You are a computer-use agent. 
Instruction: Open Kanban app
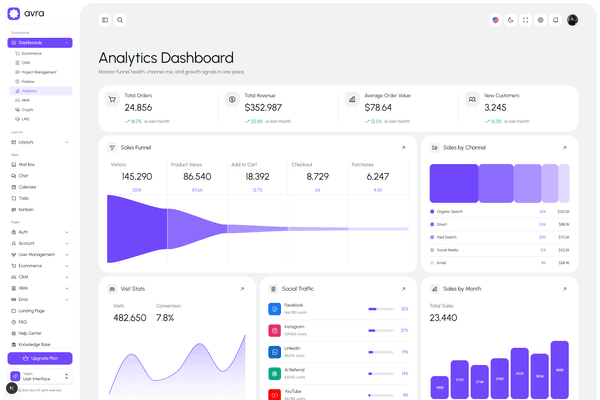[x=40, y=210]
